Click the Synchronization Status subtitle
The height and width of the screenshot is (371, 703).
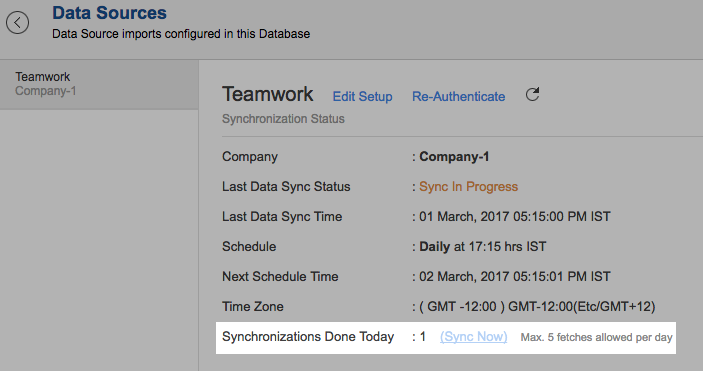283,119
